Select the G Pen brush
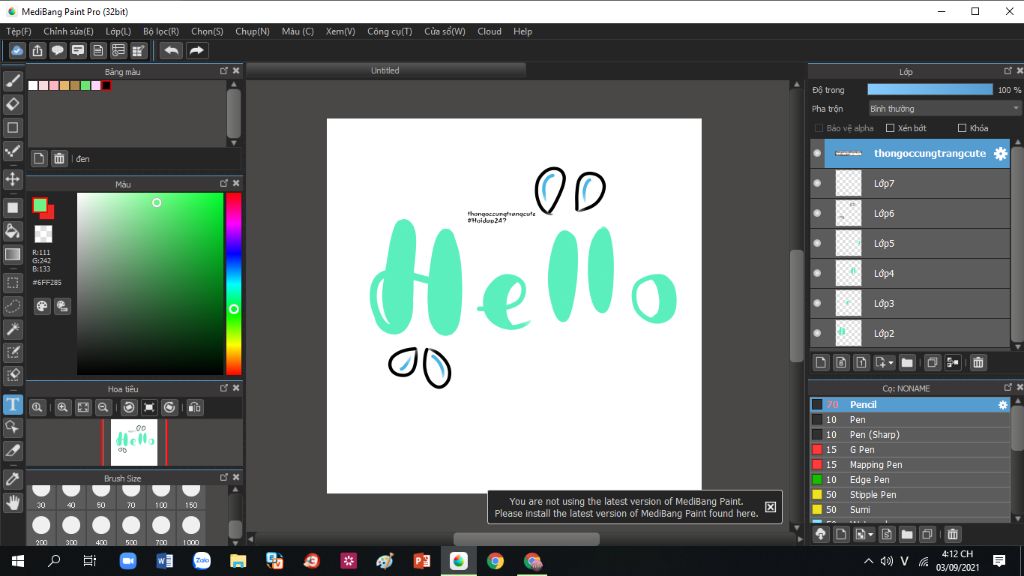 [x=910, y=449]
